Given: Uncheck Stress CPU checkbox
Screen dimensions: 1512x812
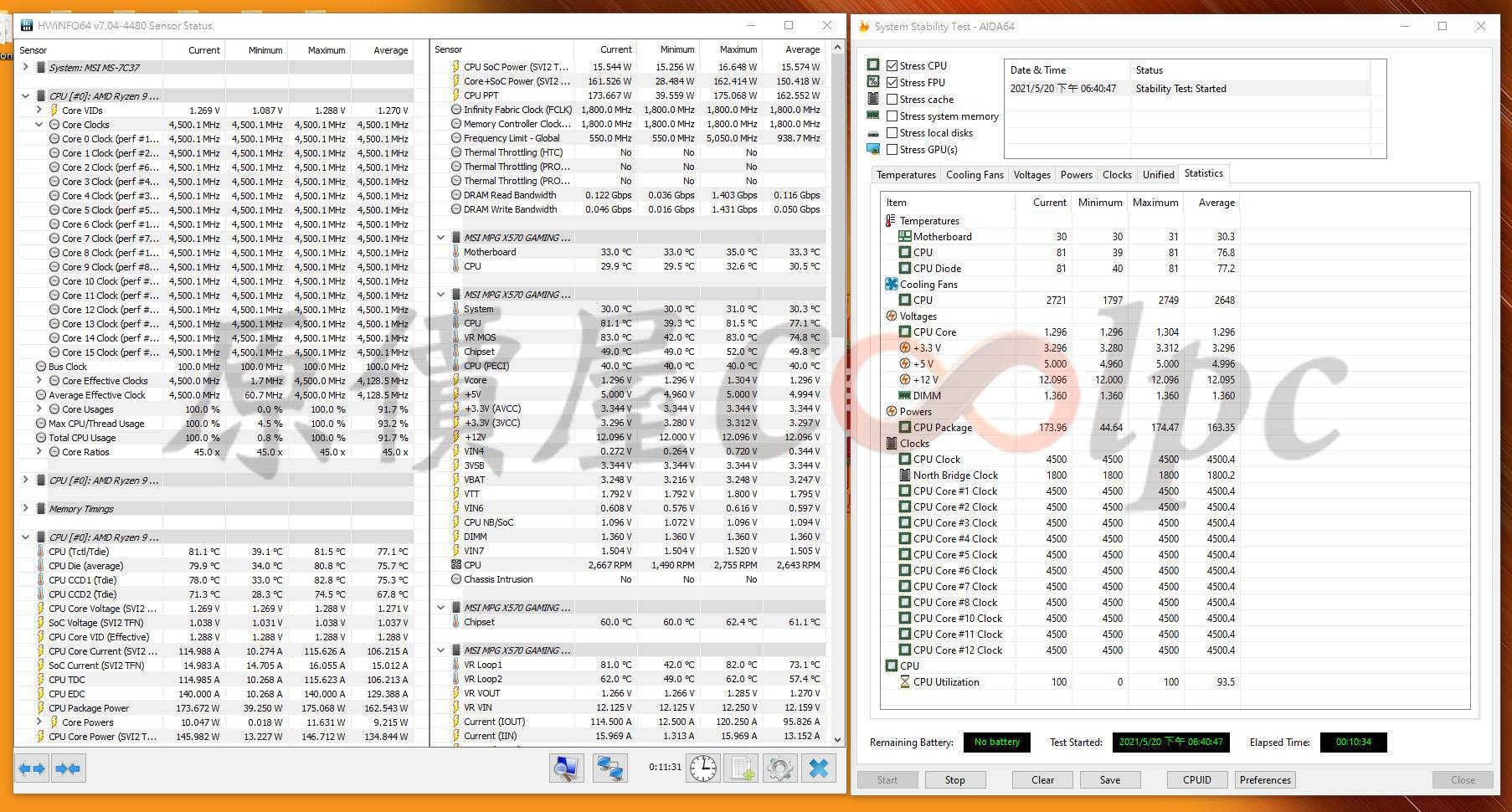Looking at the screenshot, I should [892, 65].
